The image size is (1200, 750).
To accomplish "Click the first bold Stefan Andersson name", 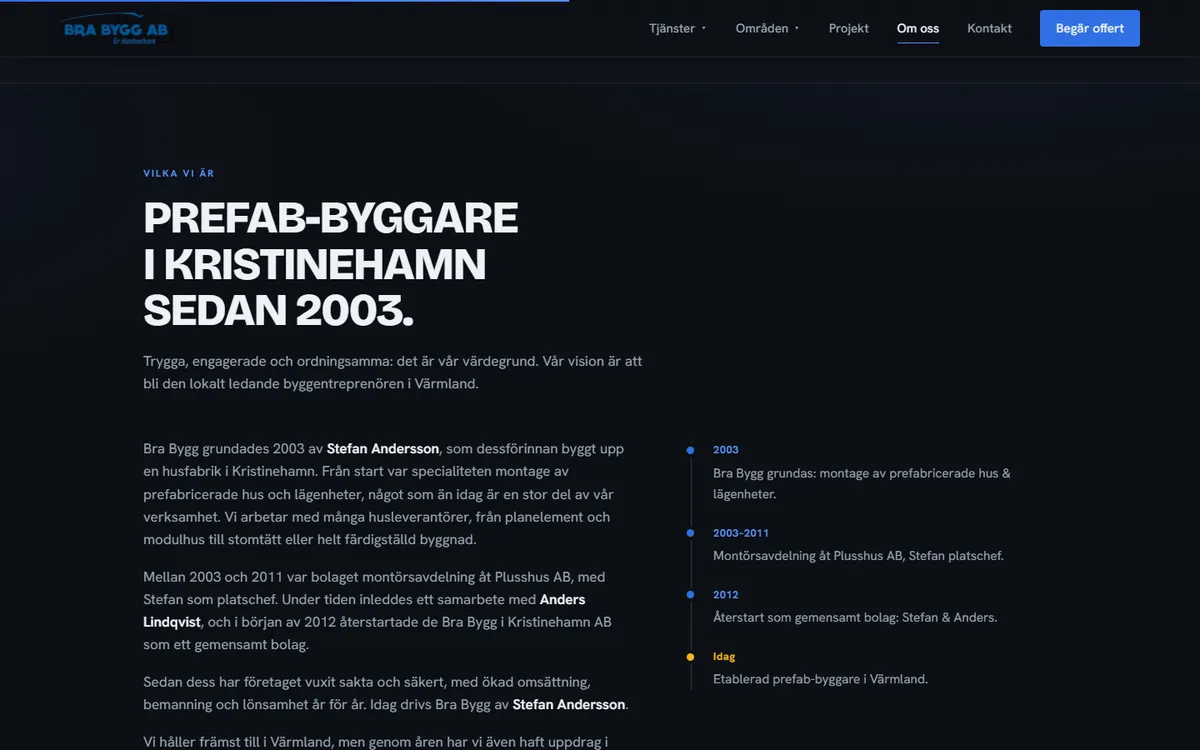I will (x=383, y=449).
